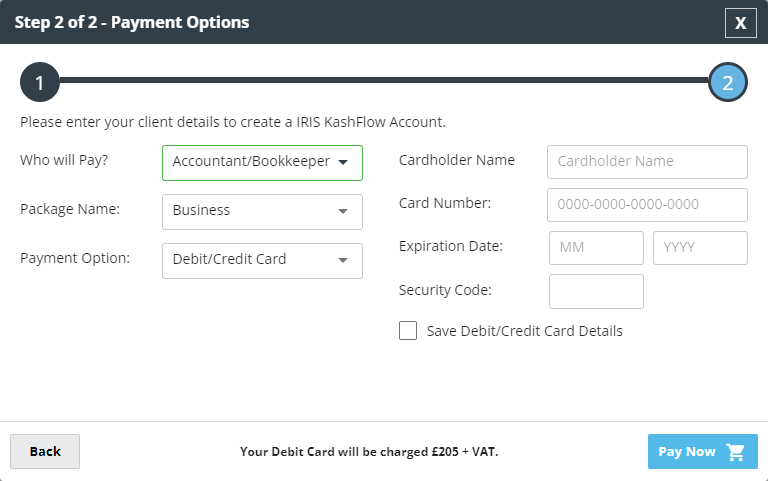
Task: Go to step 1 circle indicator
Action: pos(40,82)
